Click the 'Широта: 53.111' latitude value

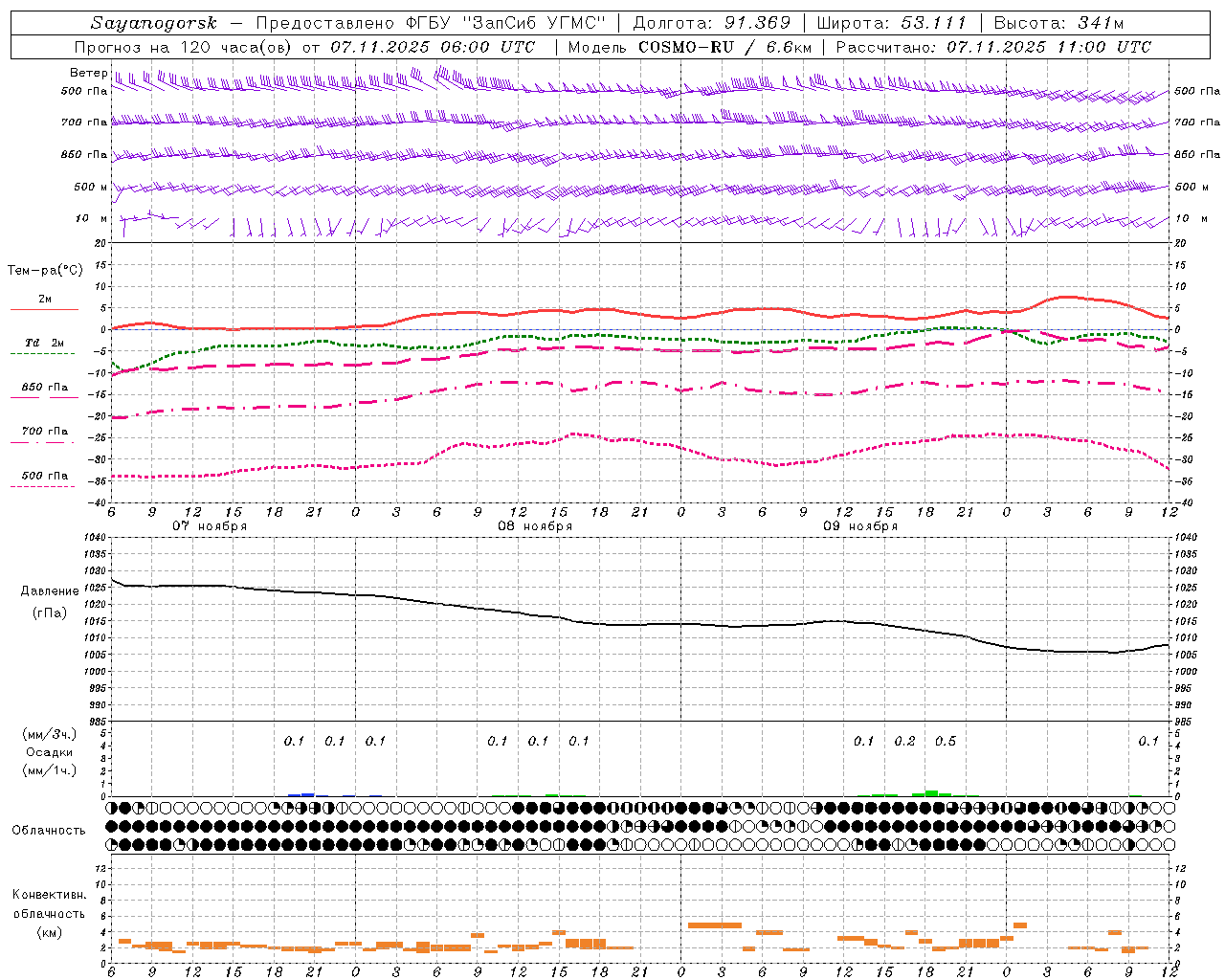tap(894, 23)
